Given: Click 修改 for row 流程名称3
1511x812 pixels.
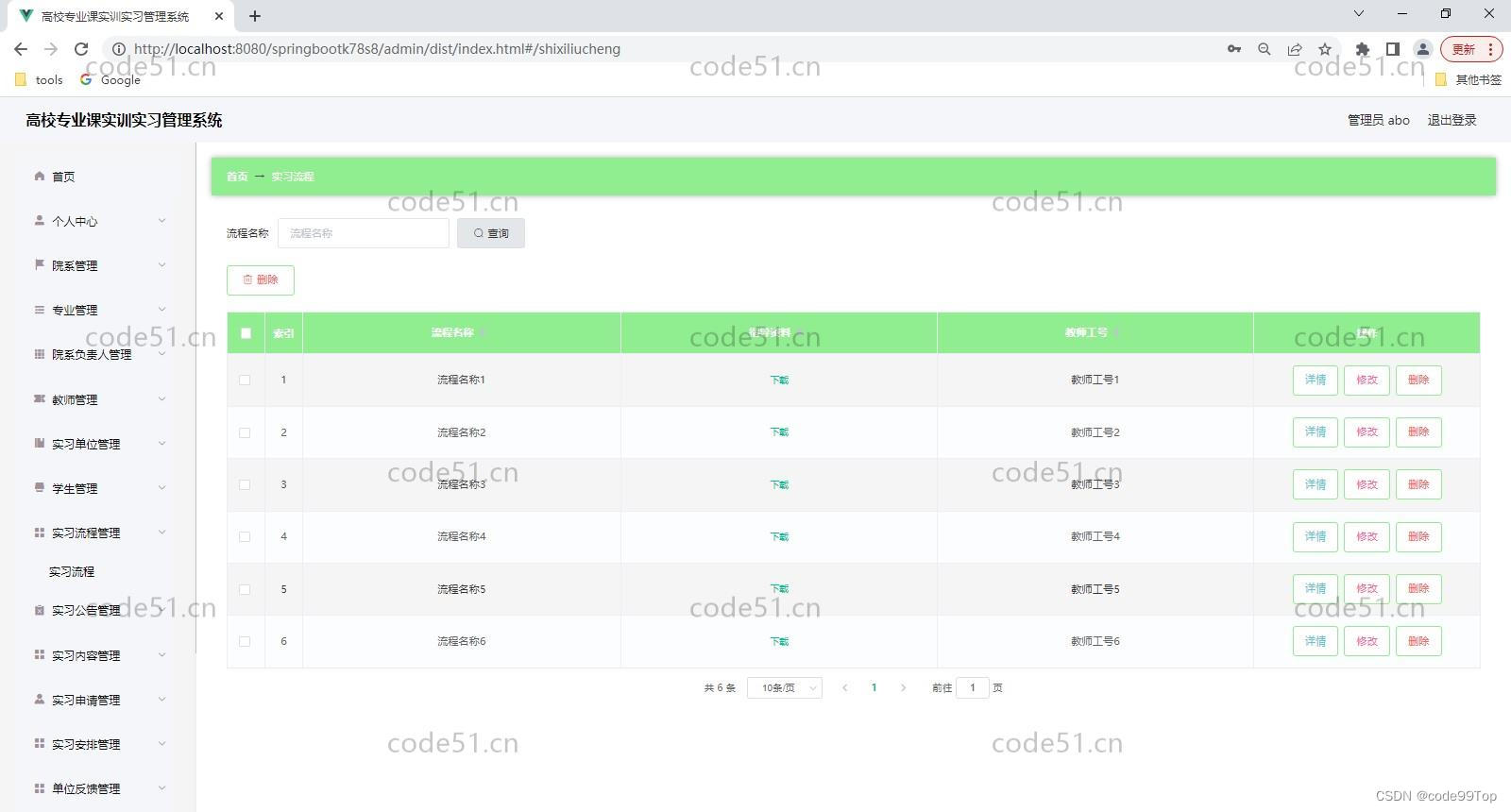Looking at the screenshot, I should coord(1367,484).
